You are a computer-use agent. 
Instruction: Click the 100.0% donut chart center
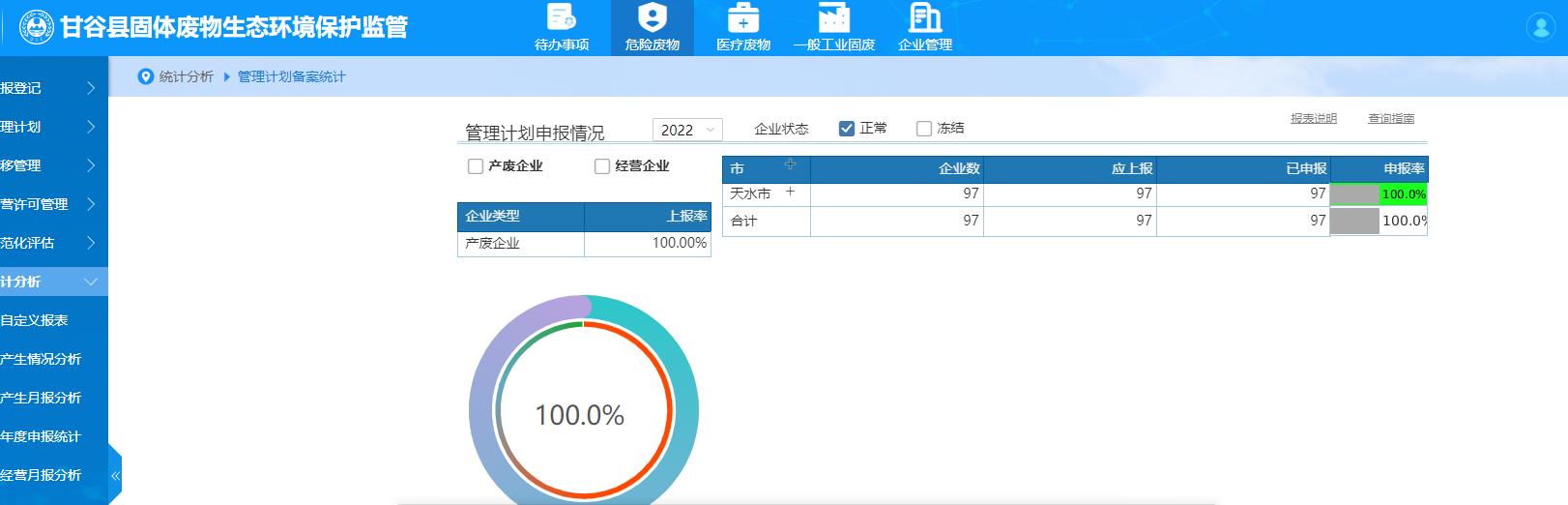point(580,415)
